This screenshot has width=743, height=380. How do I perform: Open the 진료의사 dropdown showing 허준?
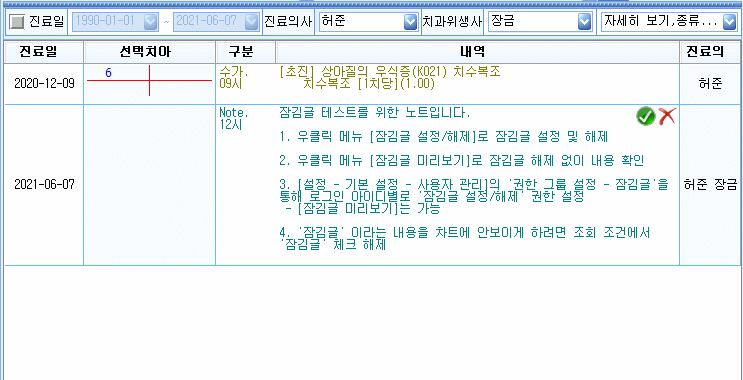tap(410, 22)
